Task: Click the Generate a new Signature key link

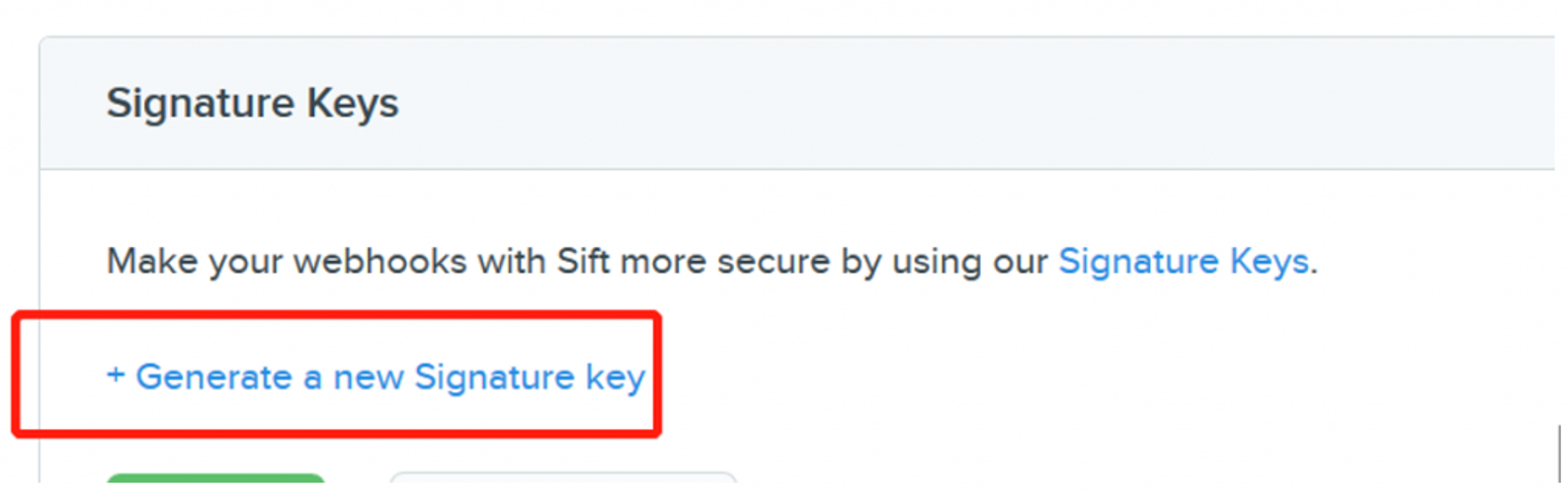Action: tap(389, 376)
